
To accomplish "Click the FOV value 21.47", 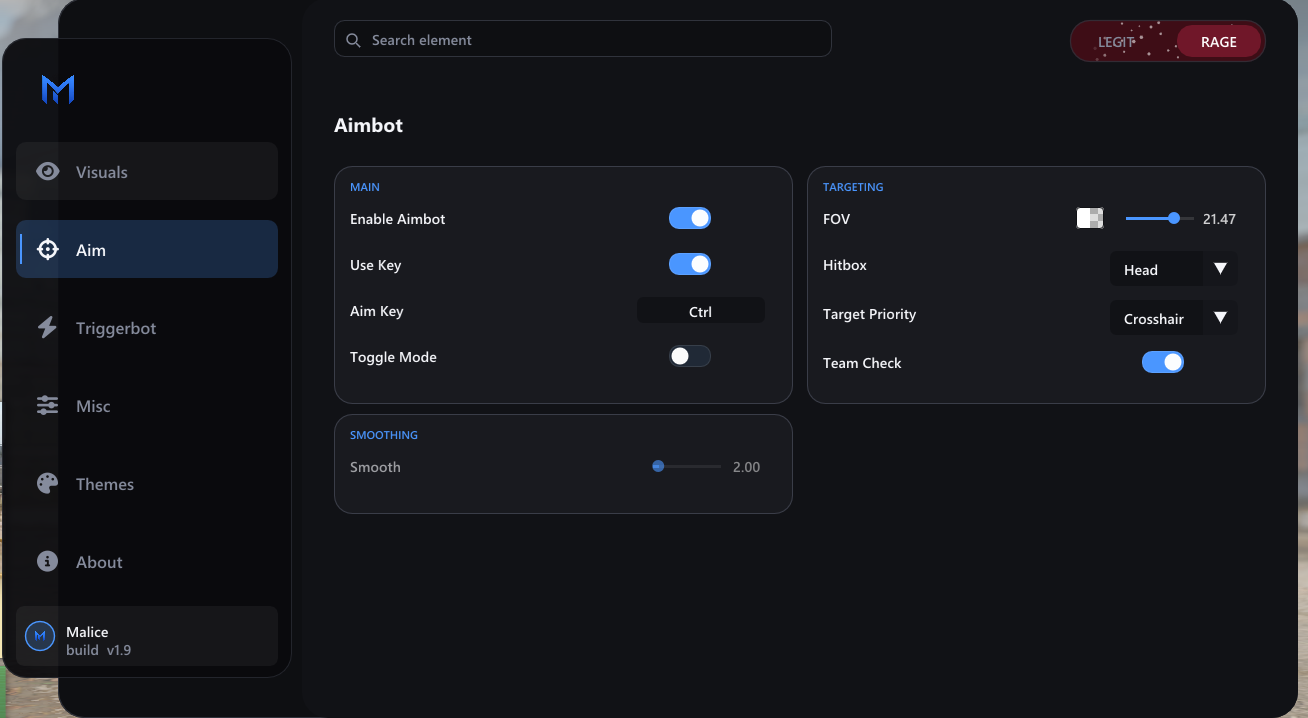I will 1219,219.
